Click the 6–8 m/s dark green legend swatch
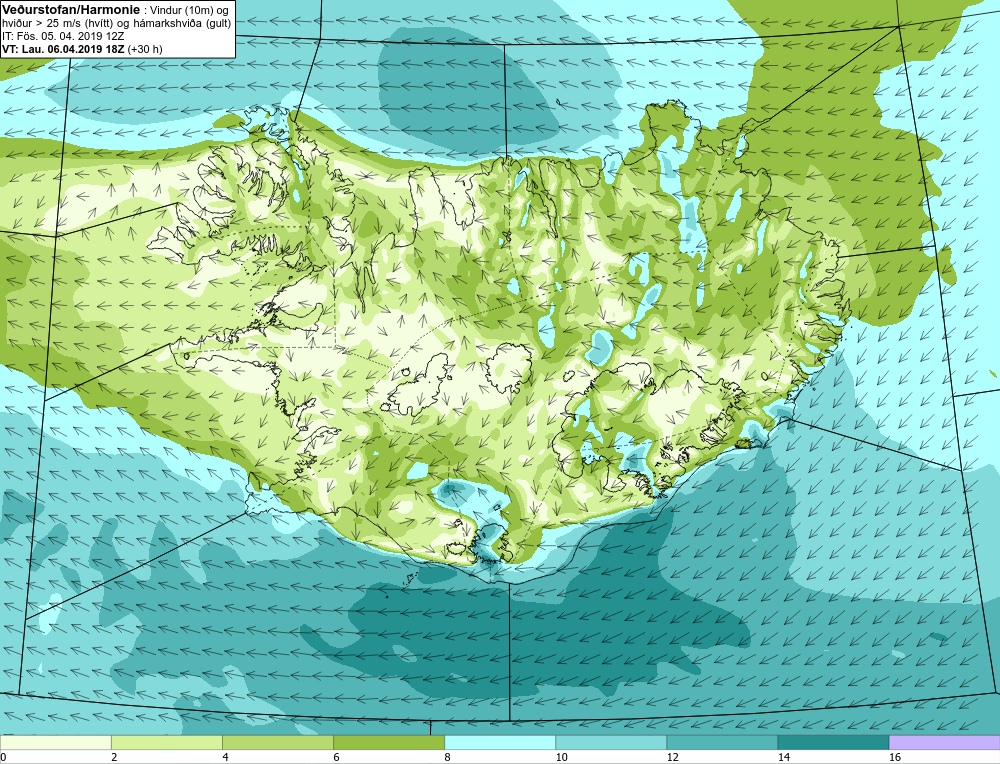Screen dimensions: 1000x764 coord(389,742)
